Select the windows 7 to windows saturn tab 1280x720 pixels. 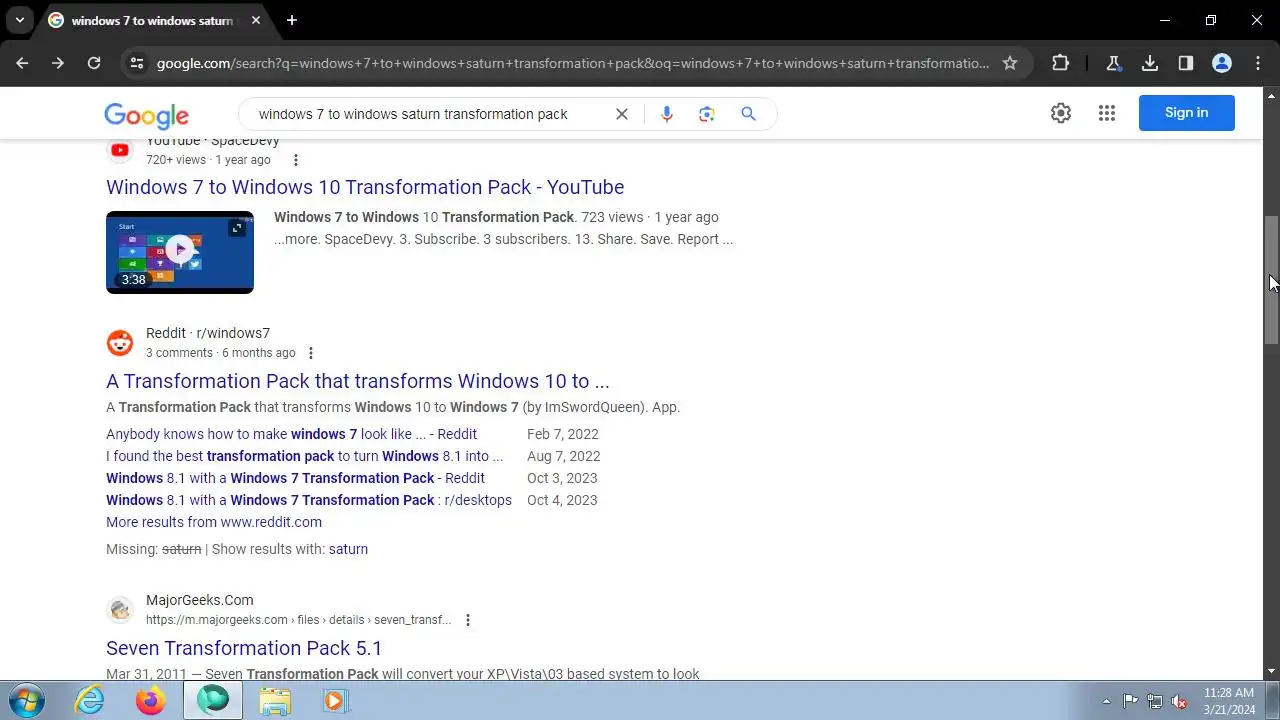153,20
